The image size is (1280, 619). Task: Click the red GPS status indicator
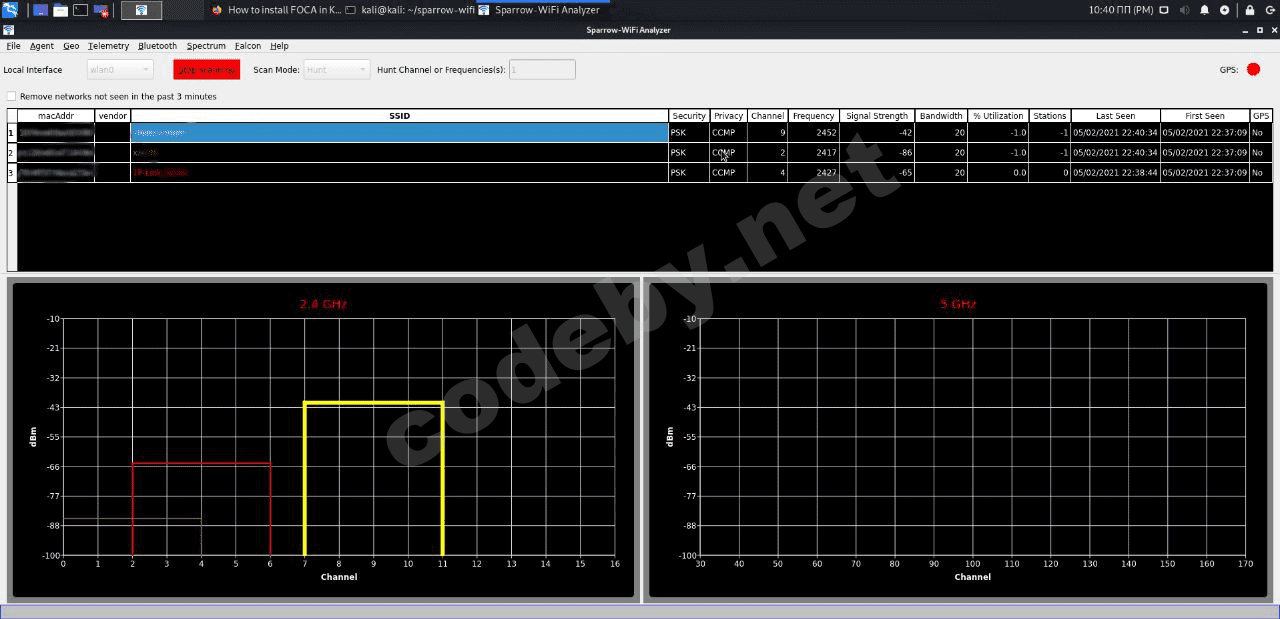point(1253,70)
